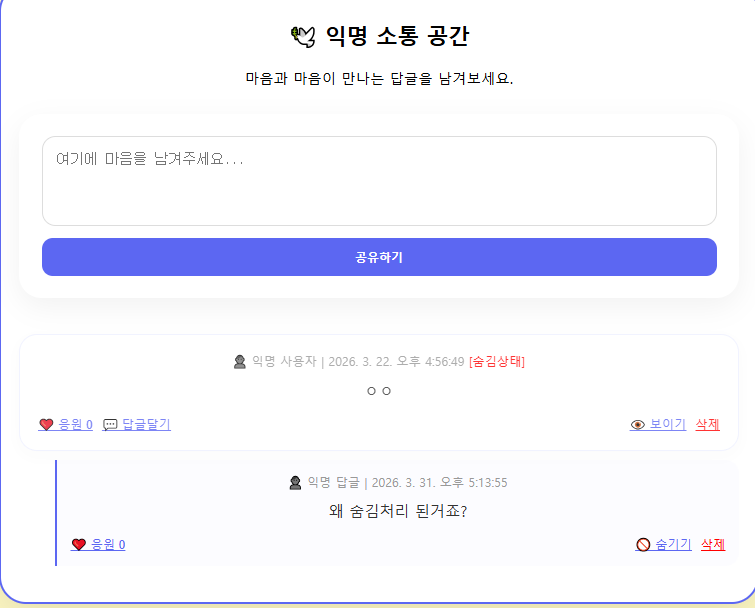The image size is (755, 608).
Task: Focus the '여기에 마음을 남겨주세요' text area
Action: click(x=379, y=181)
